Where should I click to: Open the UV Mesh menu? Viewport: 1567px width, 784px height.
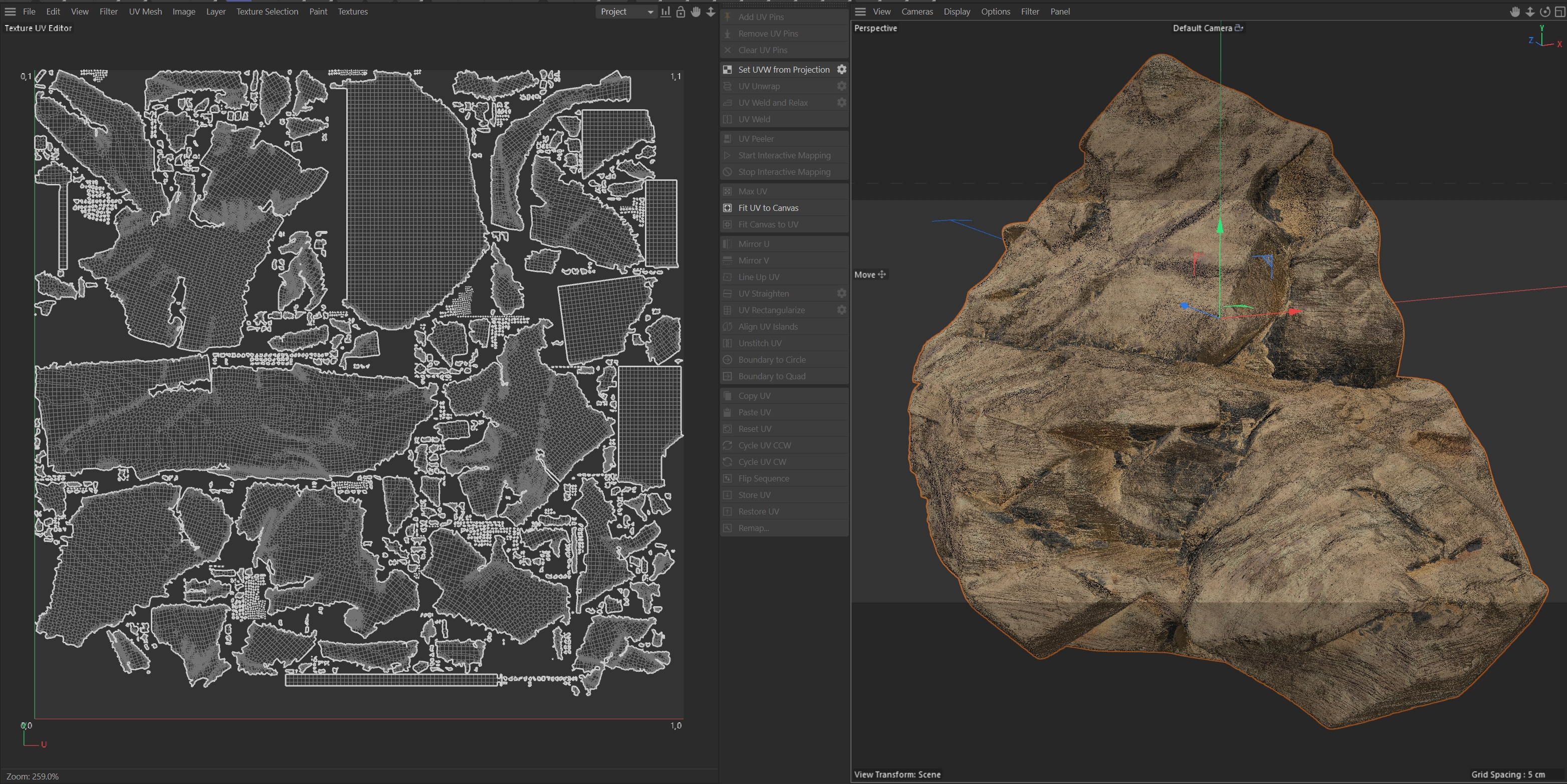[x=145, y=12]
